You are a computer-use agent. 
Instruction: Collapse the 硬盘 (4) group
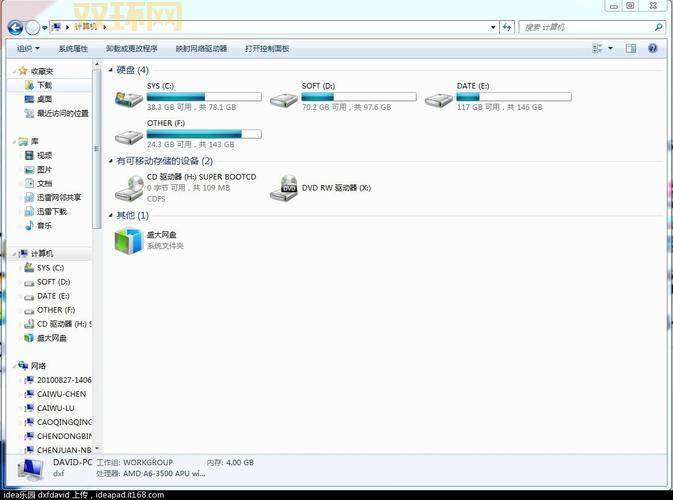click(110, 70)
